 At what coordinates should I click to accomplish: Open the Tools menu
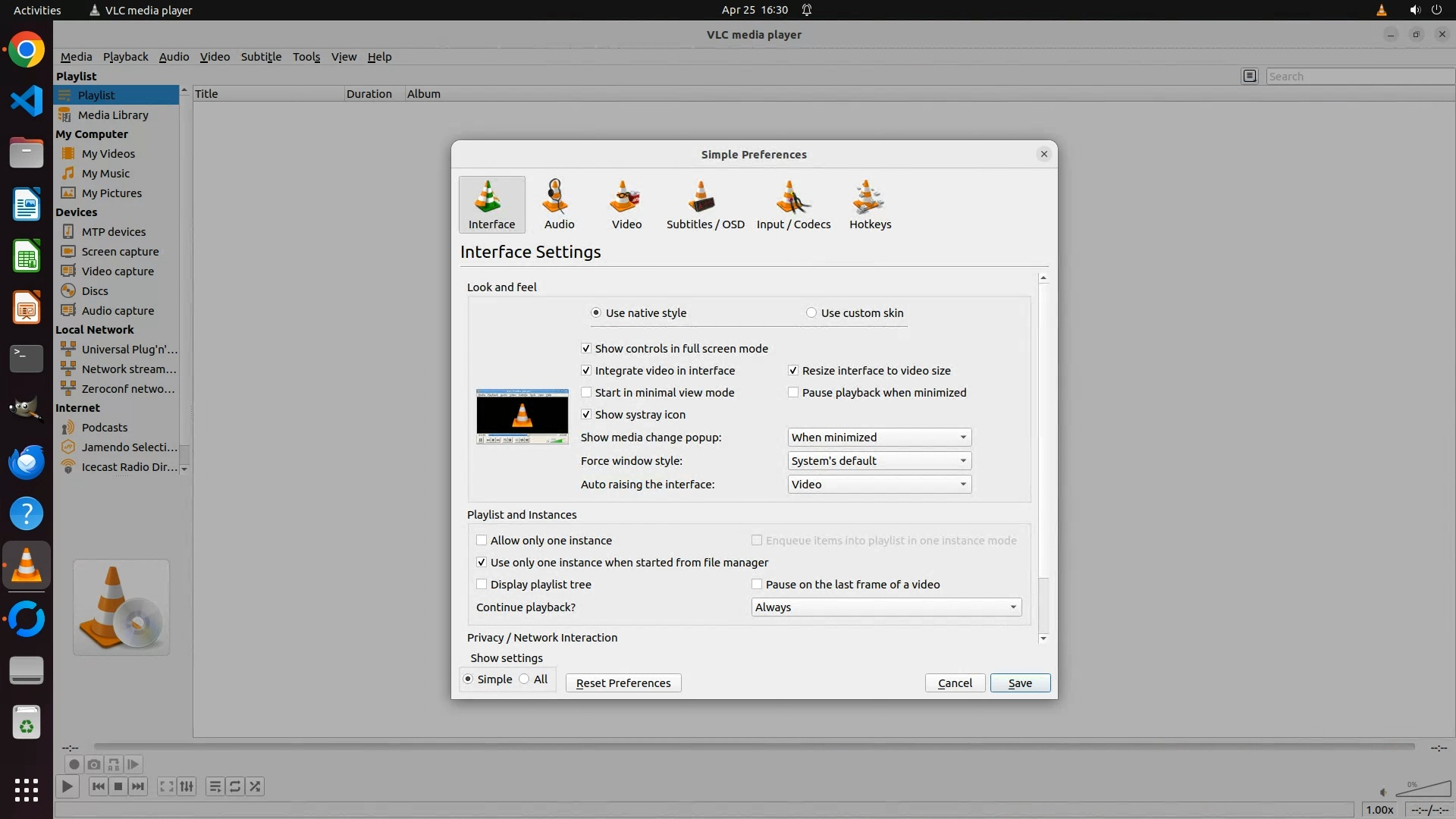tap(306, 57)
